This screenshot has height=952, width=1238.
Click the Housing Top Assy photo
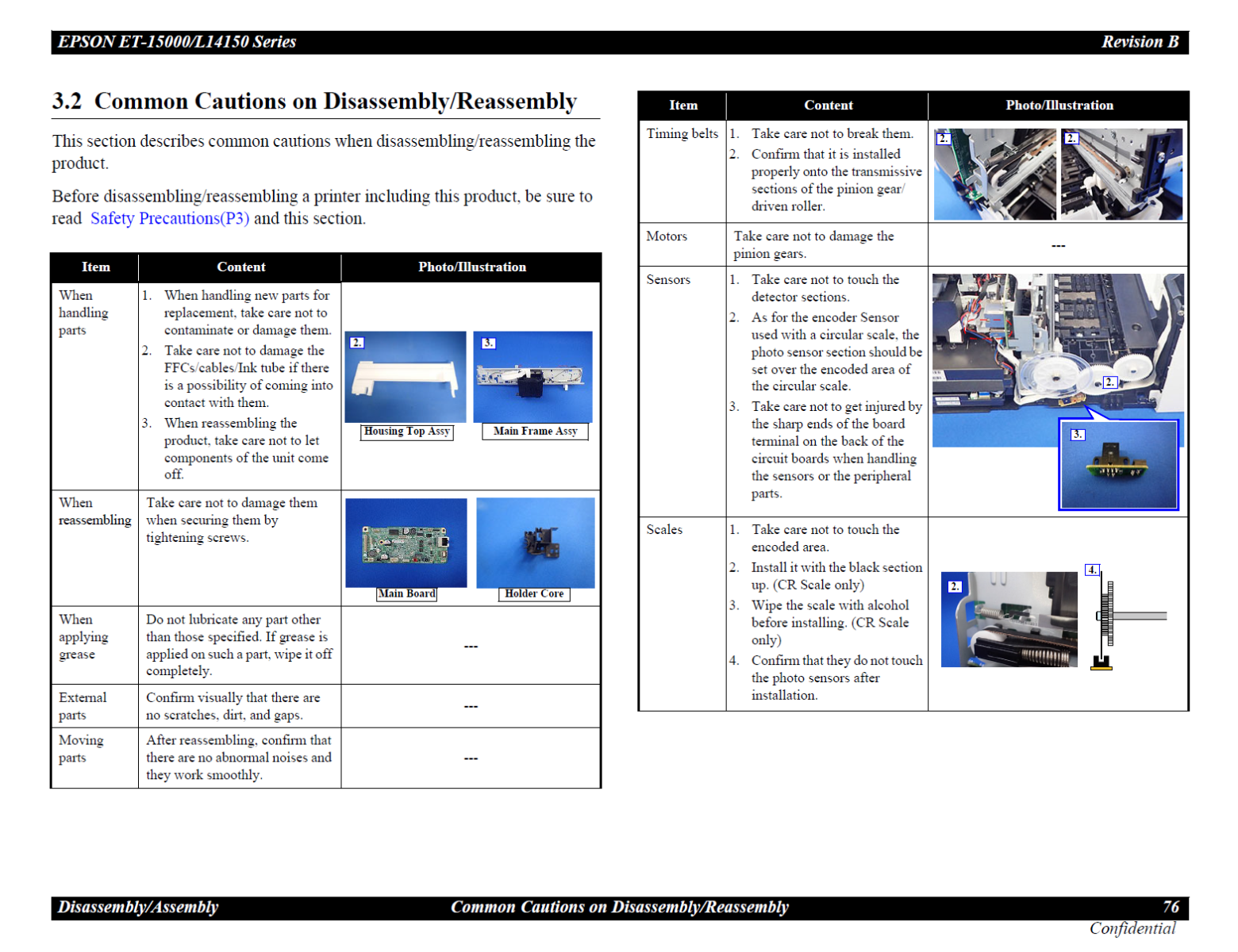pos(406,377)
